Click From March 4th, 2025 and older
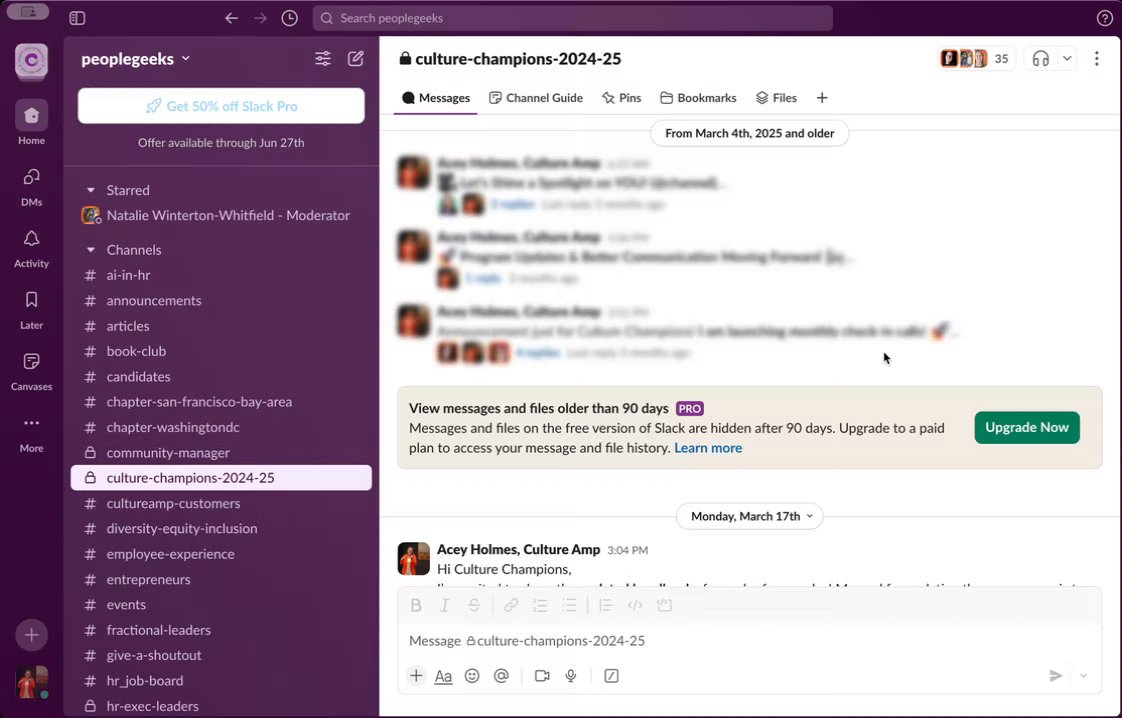The width and height of the screenshot is (1122, 718). [x=749, y=133]
